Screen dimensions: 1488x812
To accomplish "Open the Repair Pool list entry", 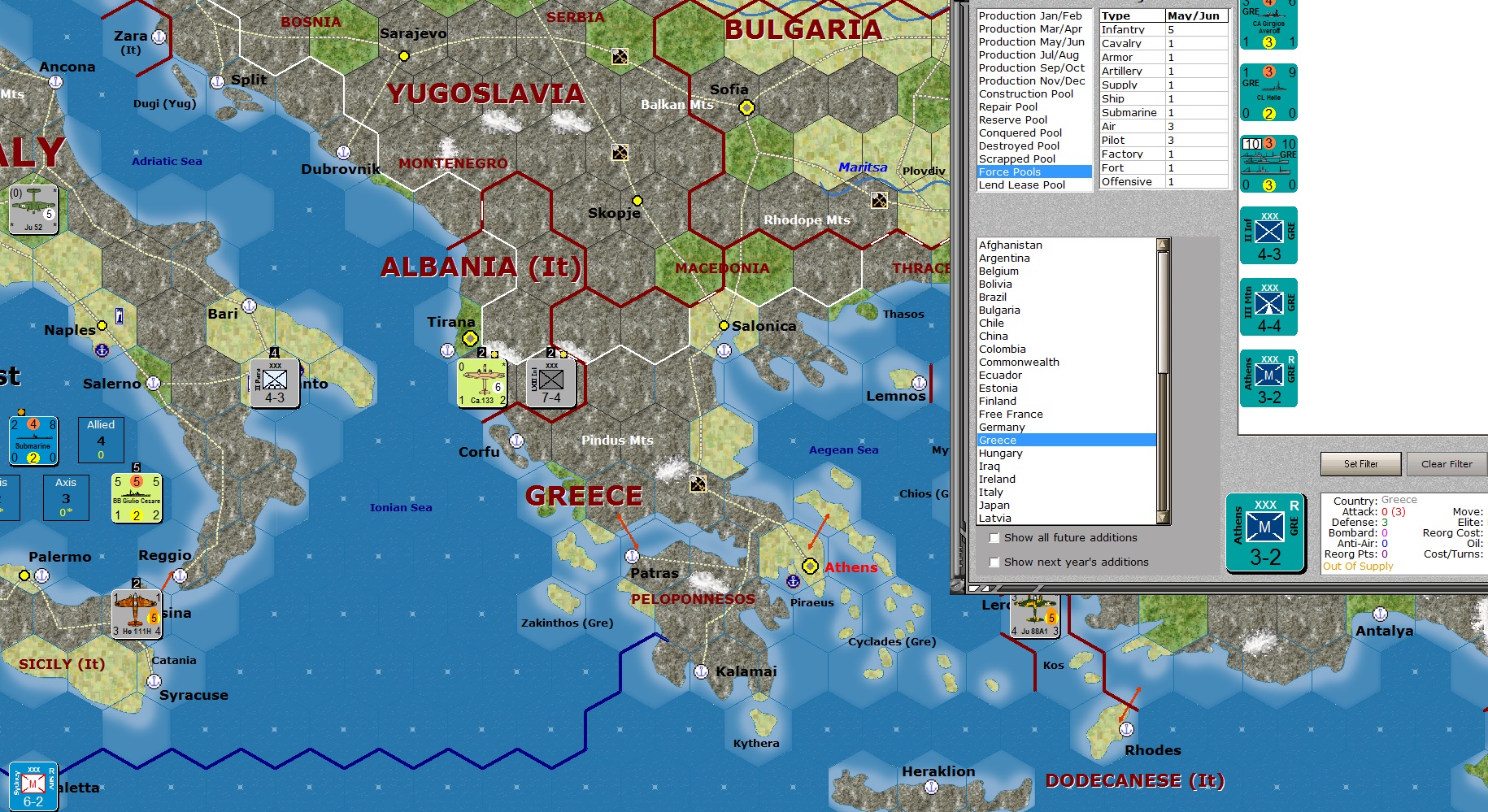I will 1034,106.
